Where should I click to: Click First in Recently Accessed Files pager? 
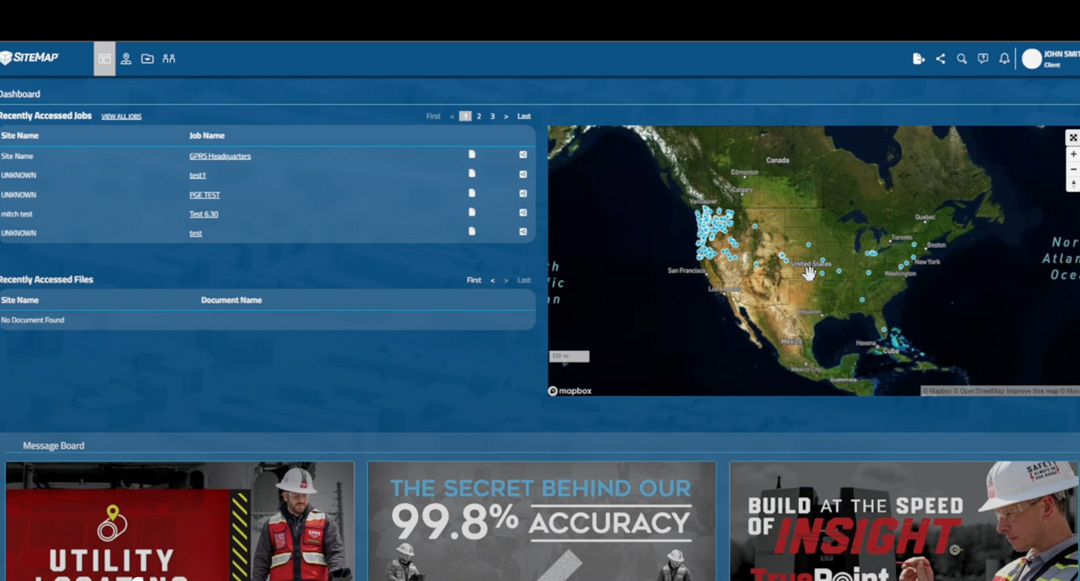pos(474,280)
